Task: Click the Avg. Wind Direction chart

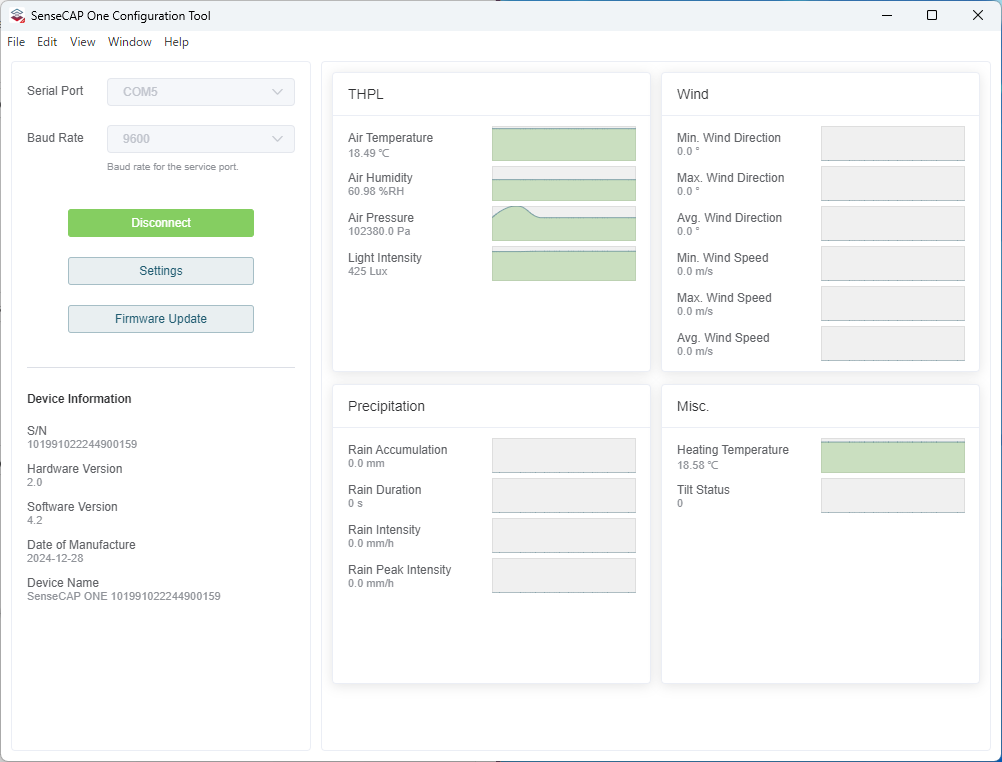Action: coord(893,223)
